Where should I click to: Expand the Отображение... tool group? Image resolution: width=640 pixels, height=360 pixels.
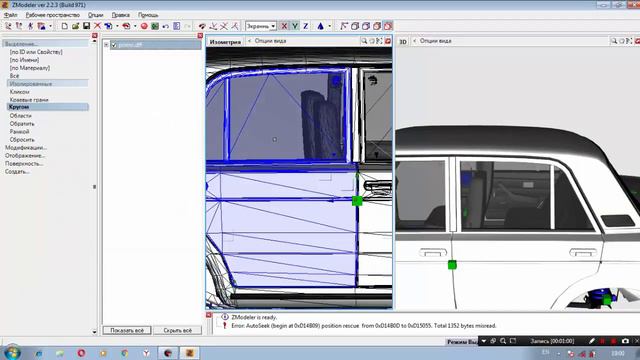pyautogui.click(x=25, y=156)
